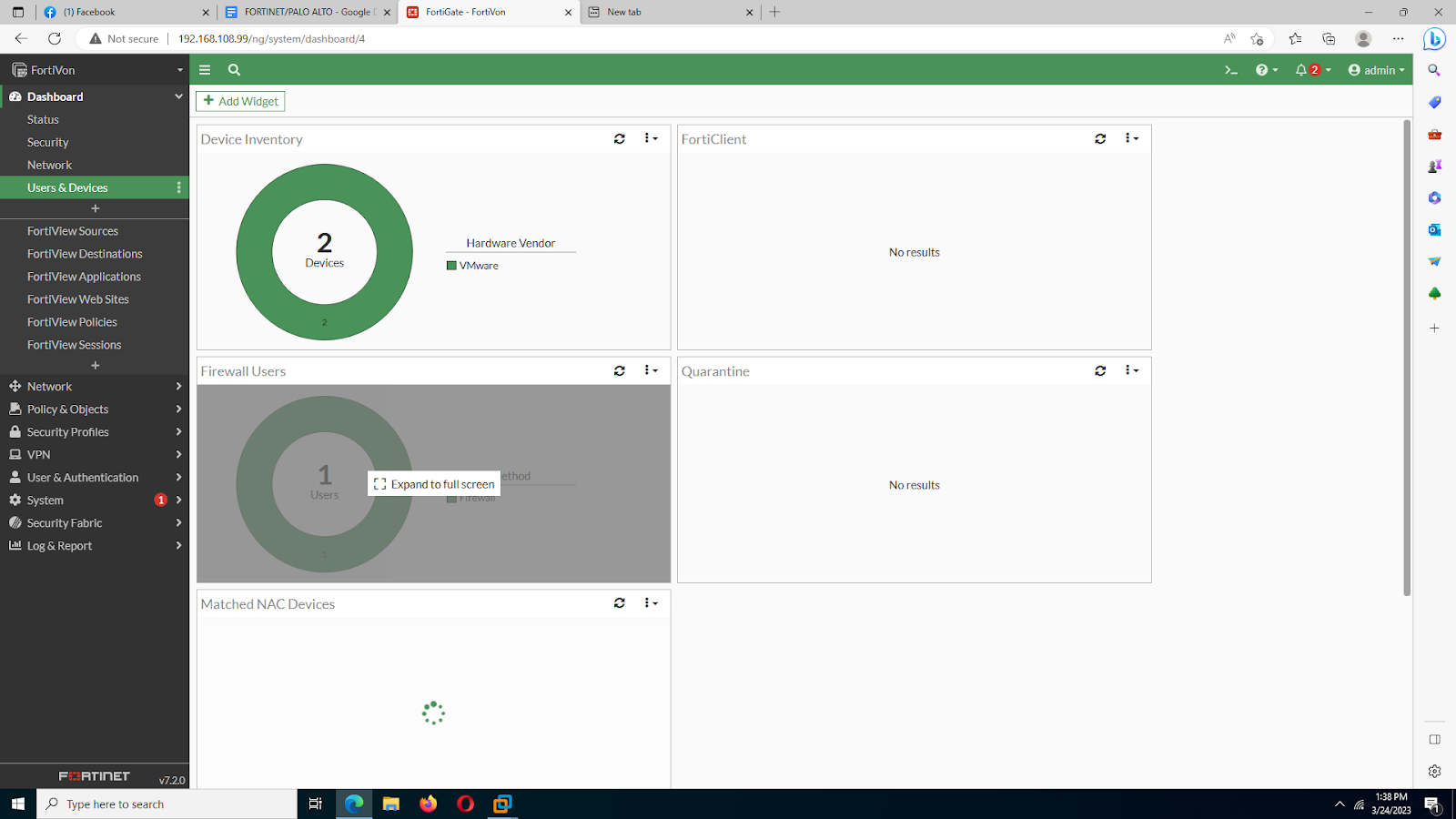Reload the page with browser refresh icon
Image resolution: width=1456 pixels, height=819 pixels.
click(55, 38)
